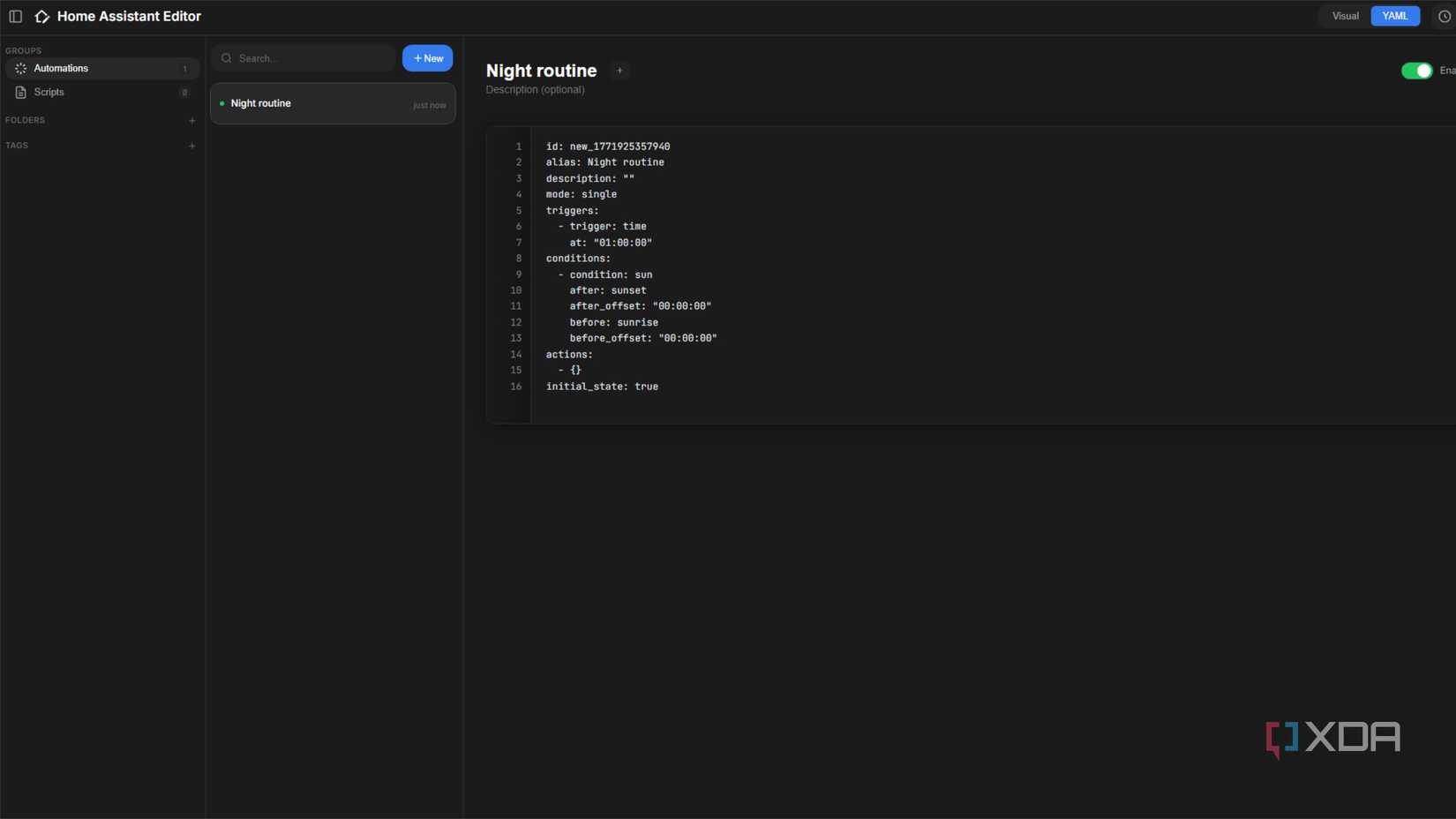
Task: Click the green status dot of Night routine
Action: 221,103
